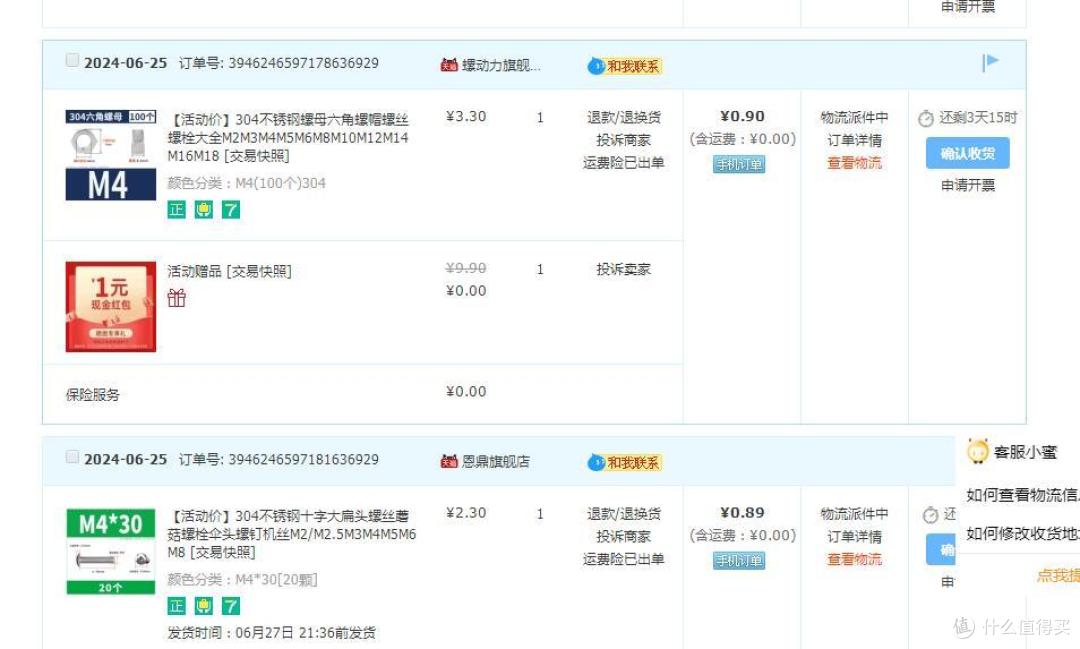Click 退款/退换货 for the M4*30 screw item
Viewport: 1080px width, 649px height.
tap(623, 514)
